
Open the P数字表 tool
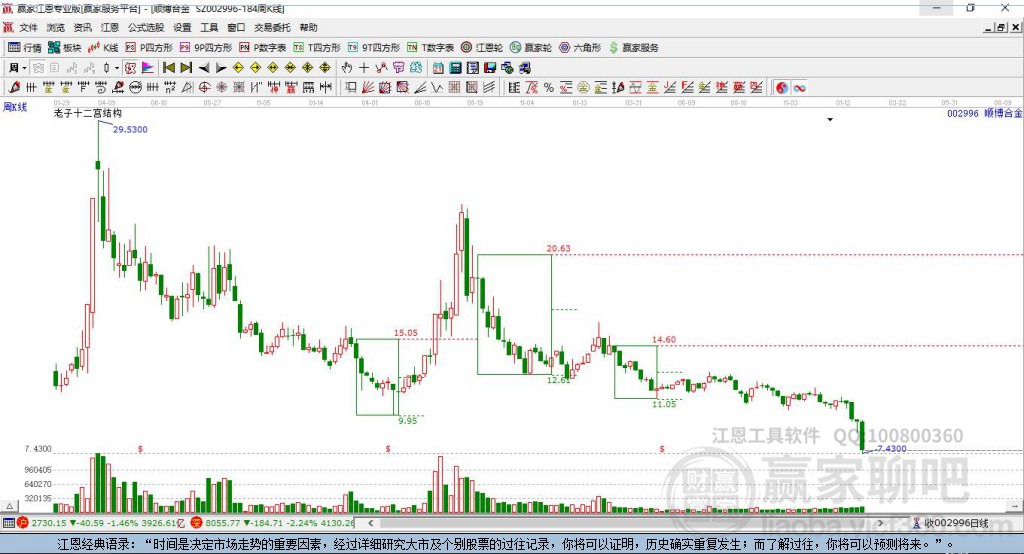pos(263,48)
